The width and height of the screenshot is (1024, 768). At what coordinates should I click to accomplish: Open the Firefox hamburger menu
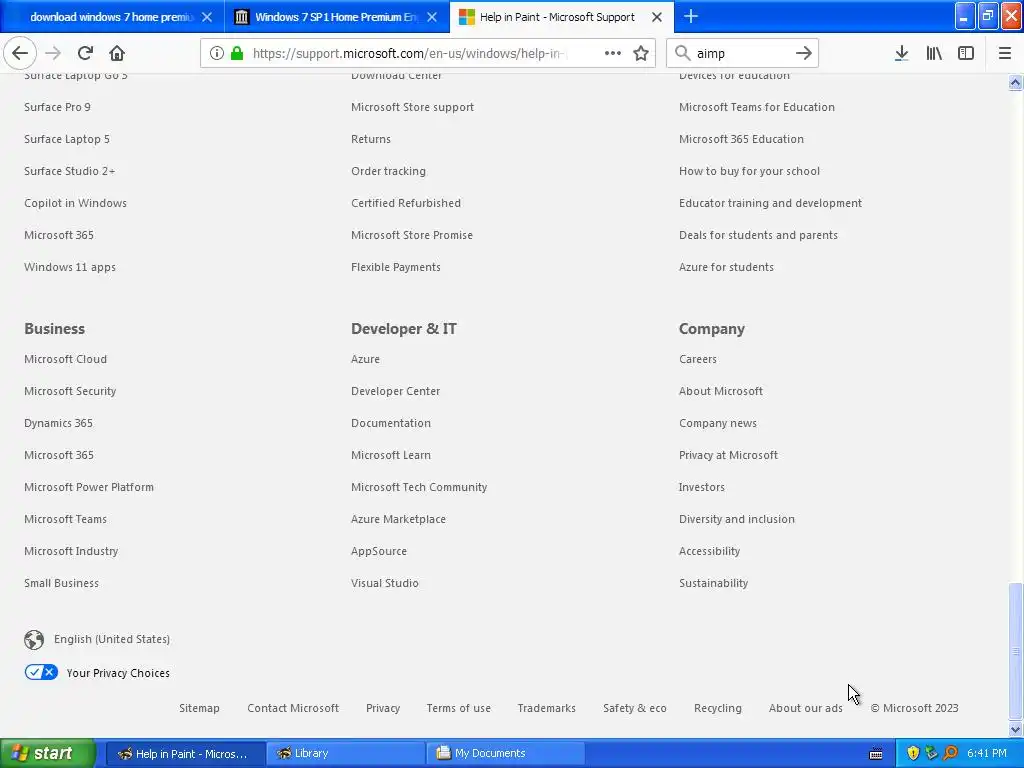[1005, 53]
